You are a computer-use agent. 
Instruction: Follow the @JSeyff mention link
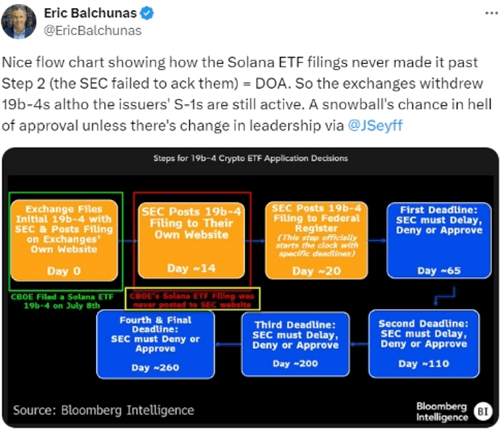(x=375, y=126)
